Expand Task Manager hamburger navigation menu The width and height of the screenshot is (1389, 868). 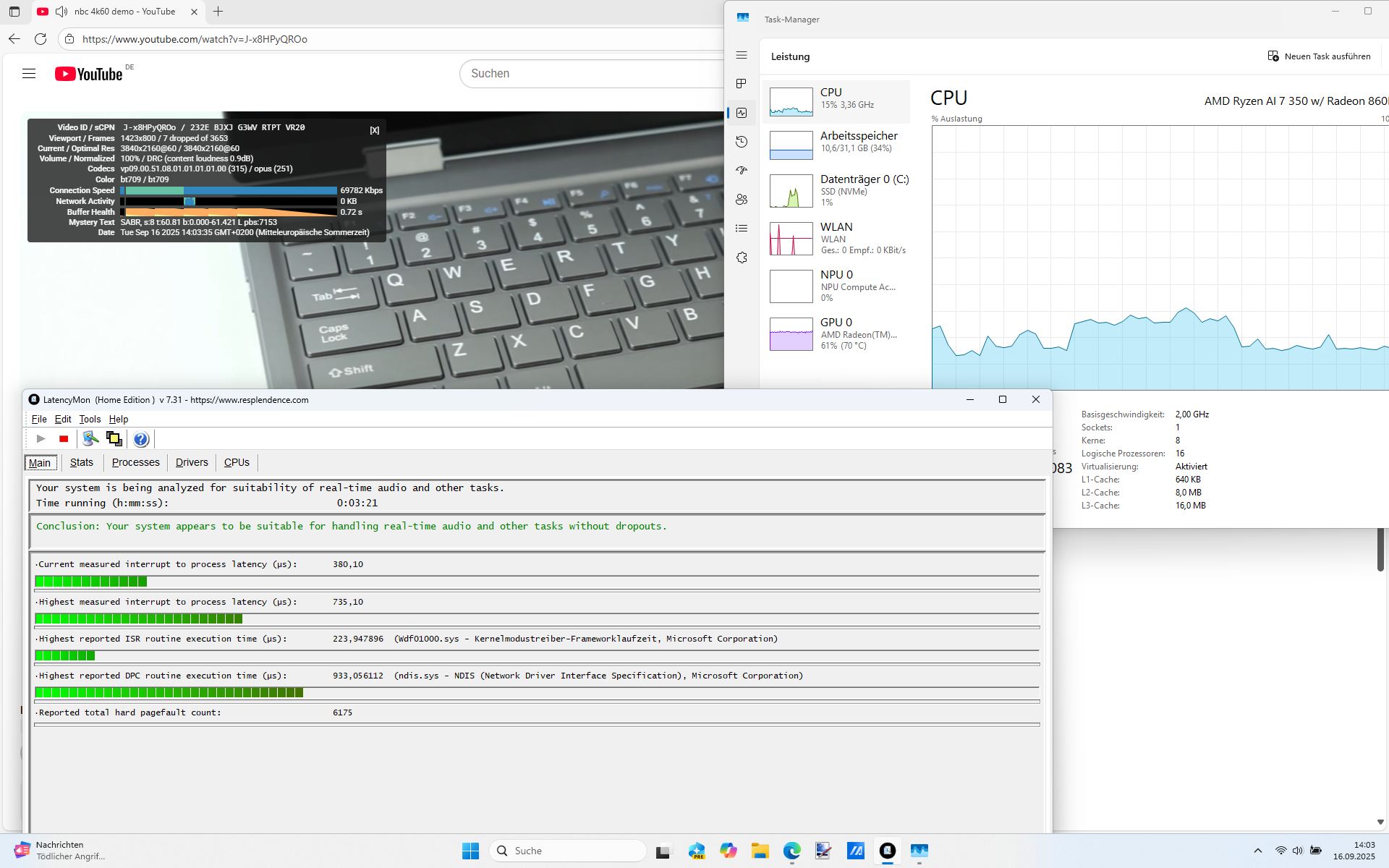[x=742, y=55]
